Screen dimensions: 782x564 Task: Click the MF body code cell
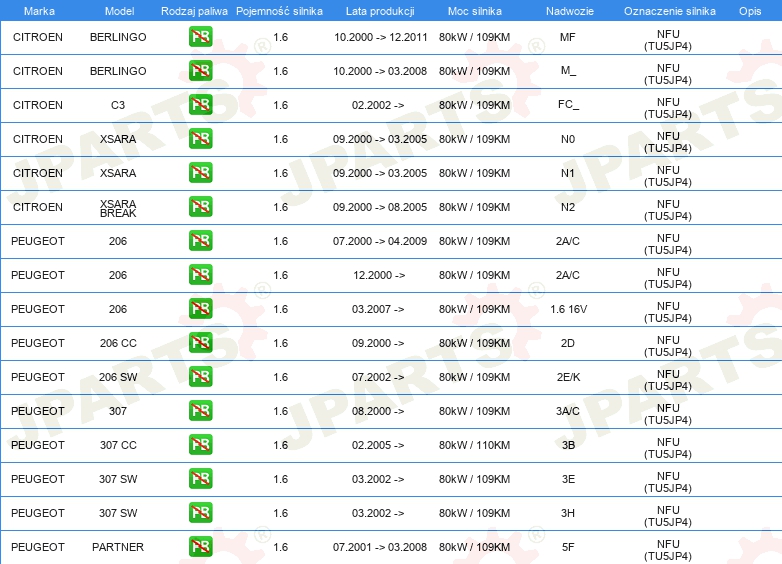(568, 37)
